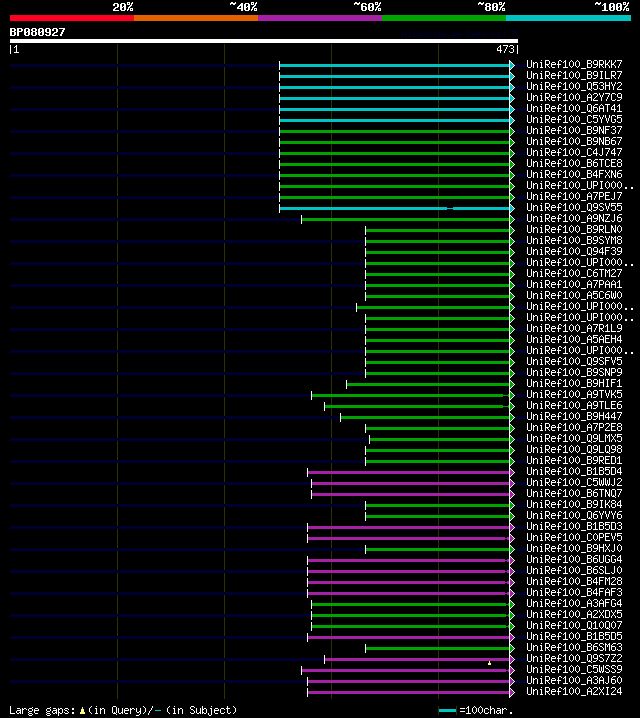Image resolution: width=640 pixels, height=718 pixels.
Task: Select the UniRef100_A5C6W0 label
Action: click(574, 295)
